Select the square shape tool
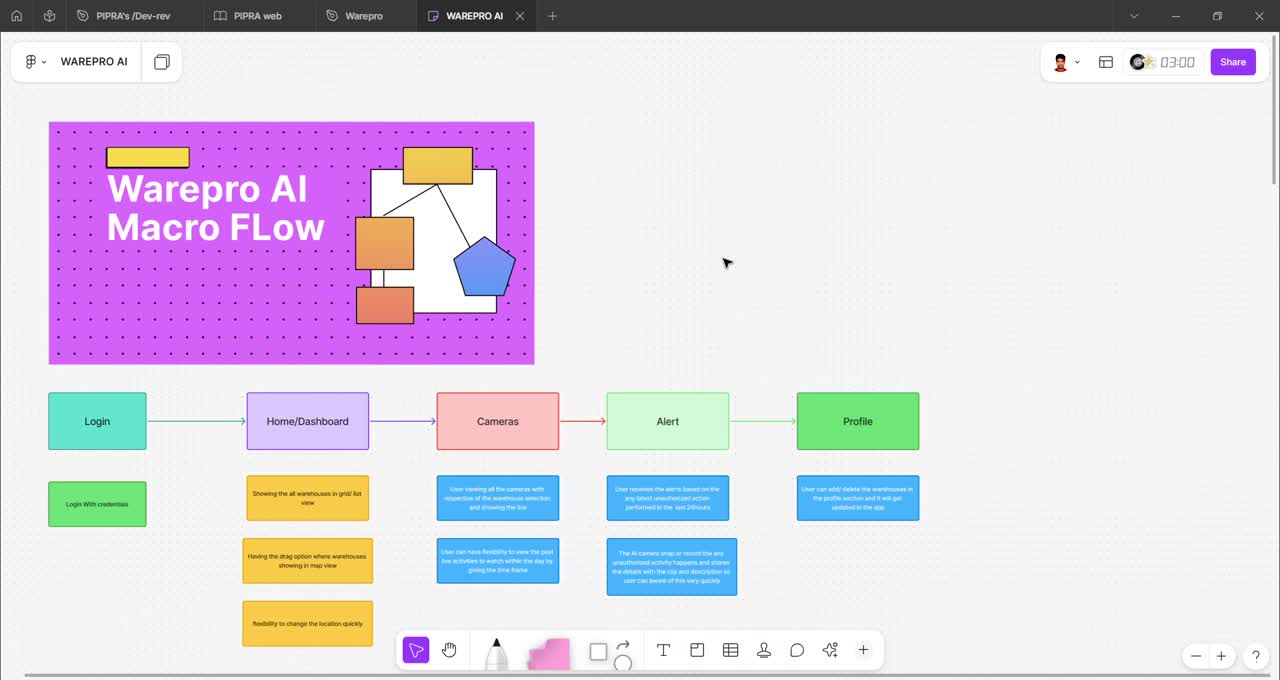Image resolution: width=1280 pixels, height=680 pixels. tap(598, 652)
